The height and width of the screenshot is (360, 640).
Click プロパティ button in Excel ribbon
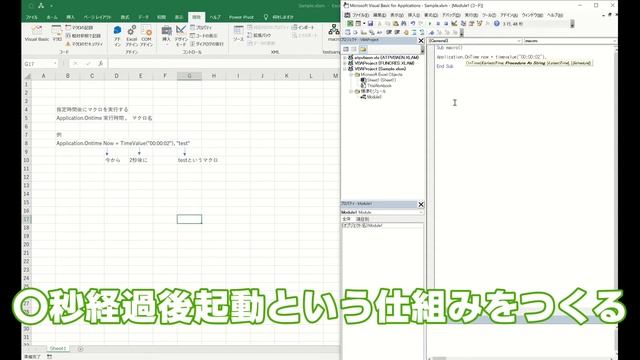click(201, 27)
